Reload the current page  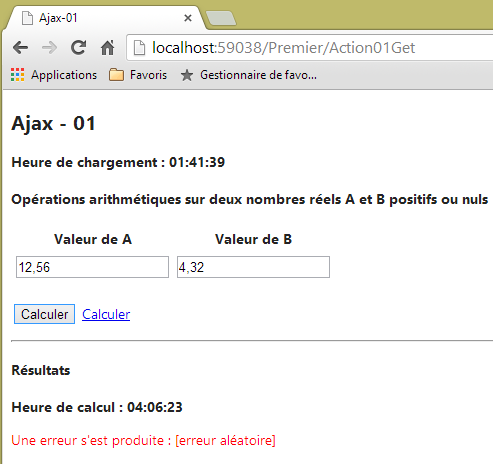79,47
